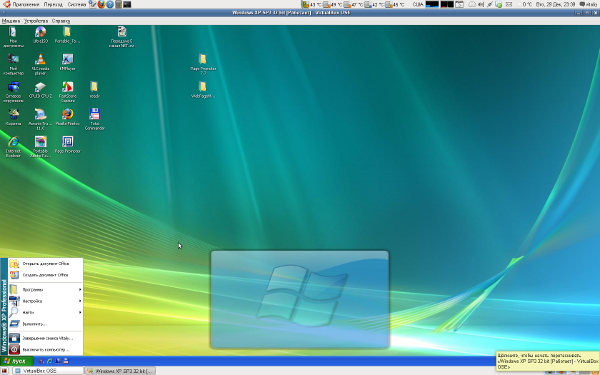
Task: Choose Log Off in the Start menu
Action: pyautogui.click(x=46, y=338)
